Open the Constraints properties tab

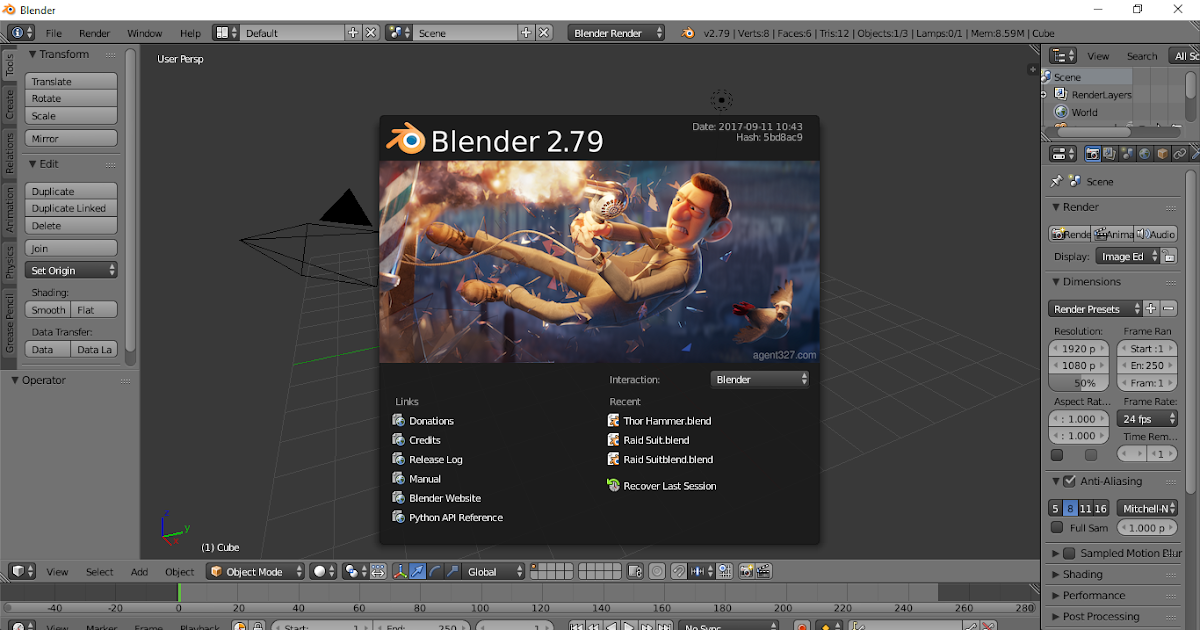click(x=1179, y=154)
